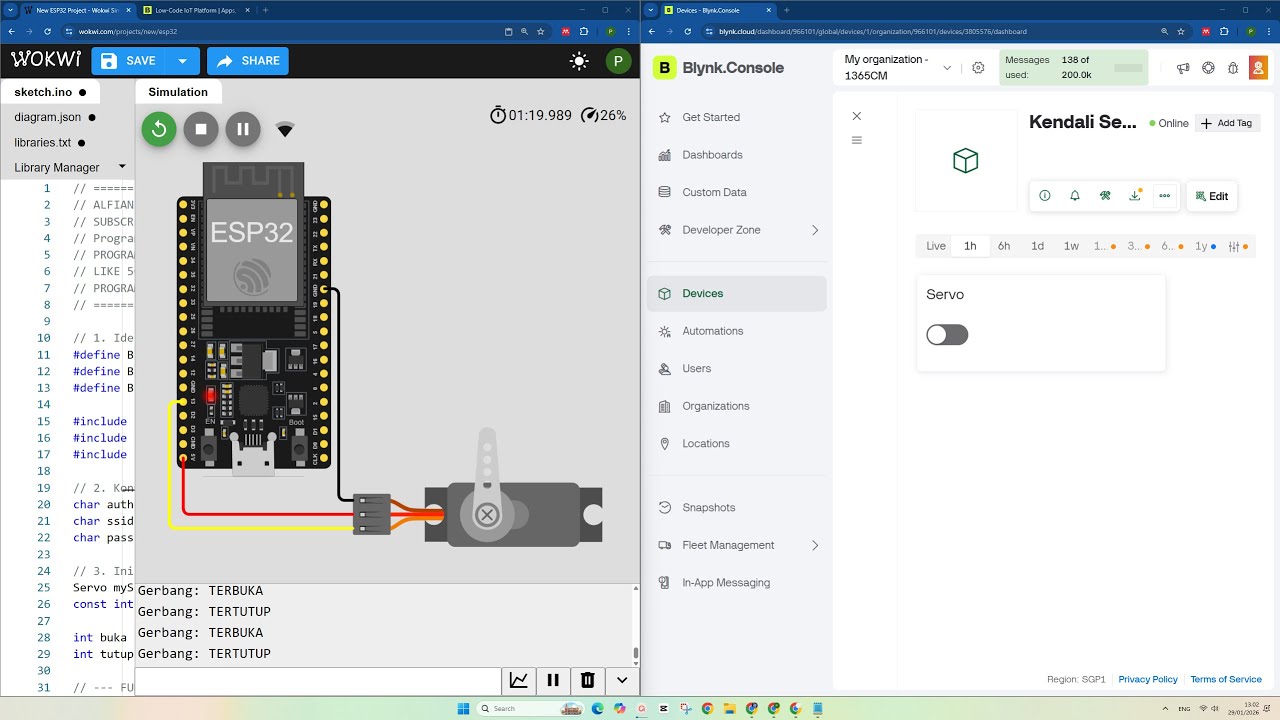Viewport: 1280px width, 720px height.
Task: Restart the Wokwi simulation
Action: point(159,129)
